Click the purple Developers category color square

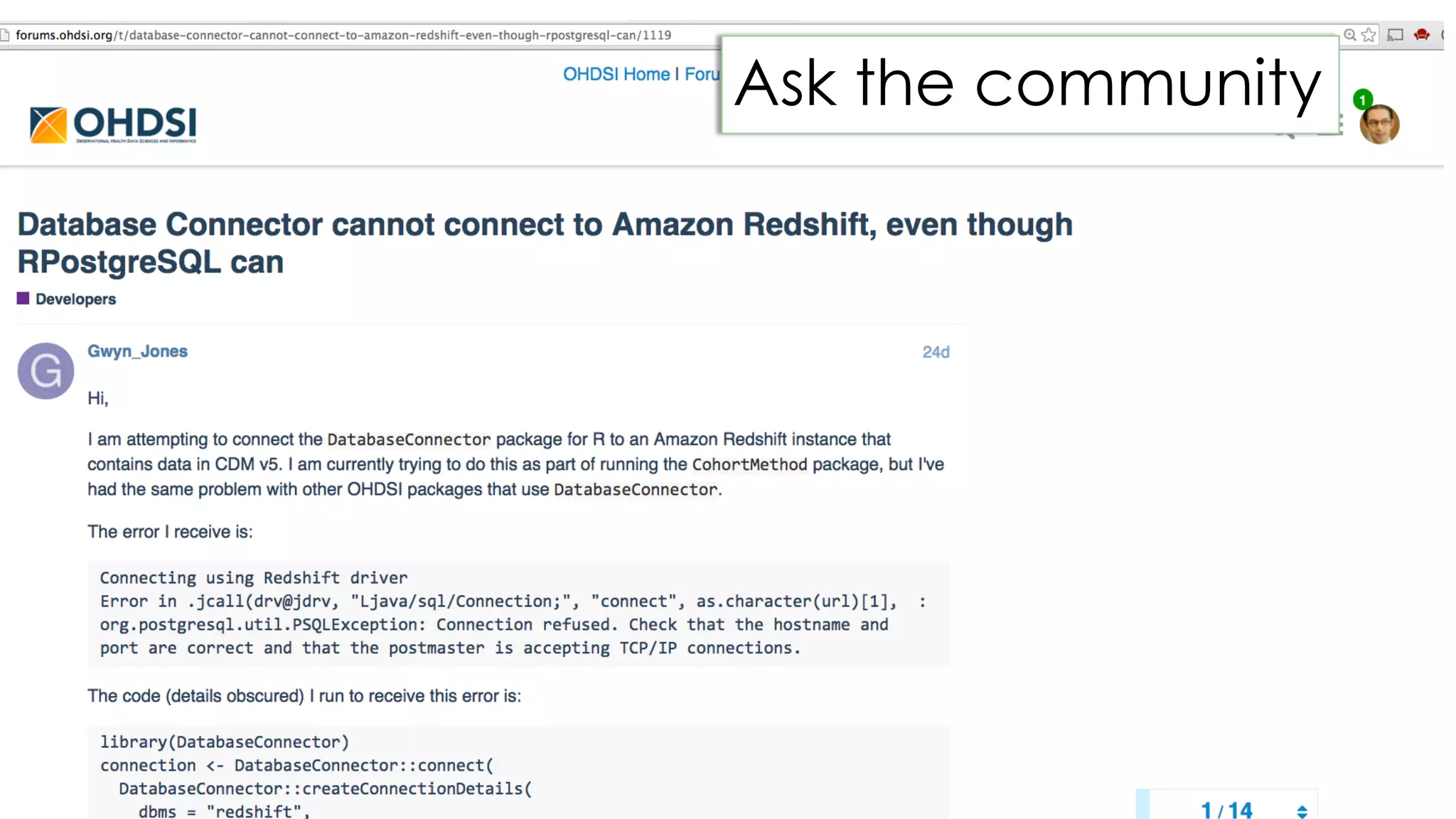[23, 299]
